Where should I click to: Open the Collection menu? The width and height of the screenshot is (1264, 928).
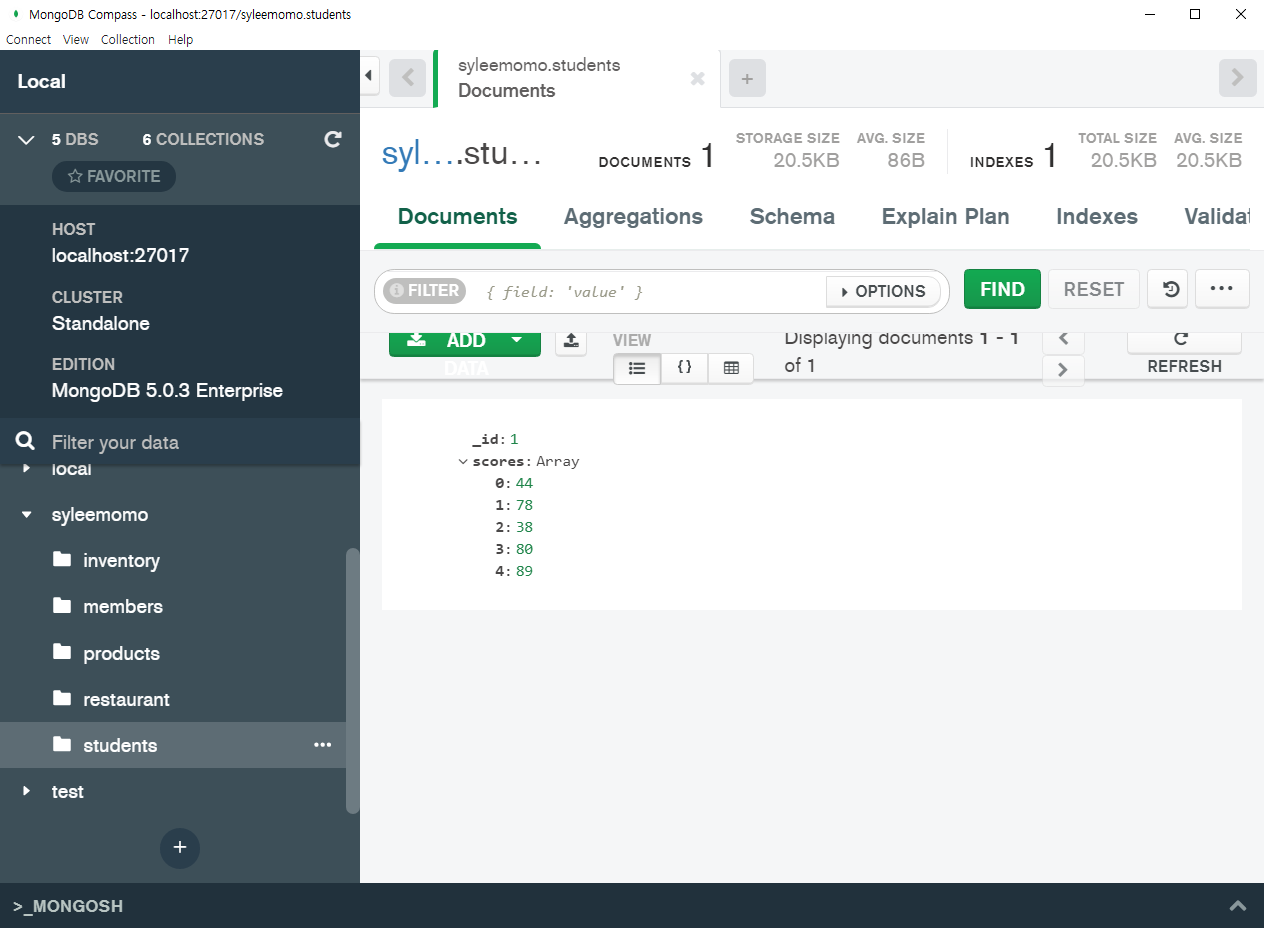pos(128,40)
